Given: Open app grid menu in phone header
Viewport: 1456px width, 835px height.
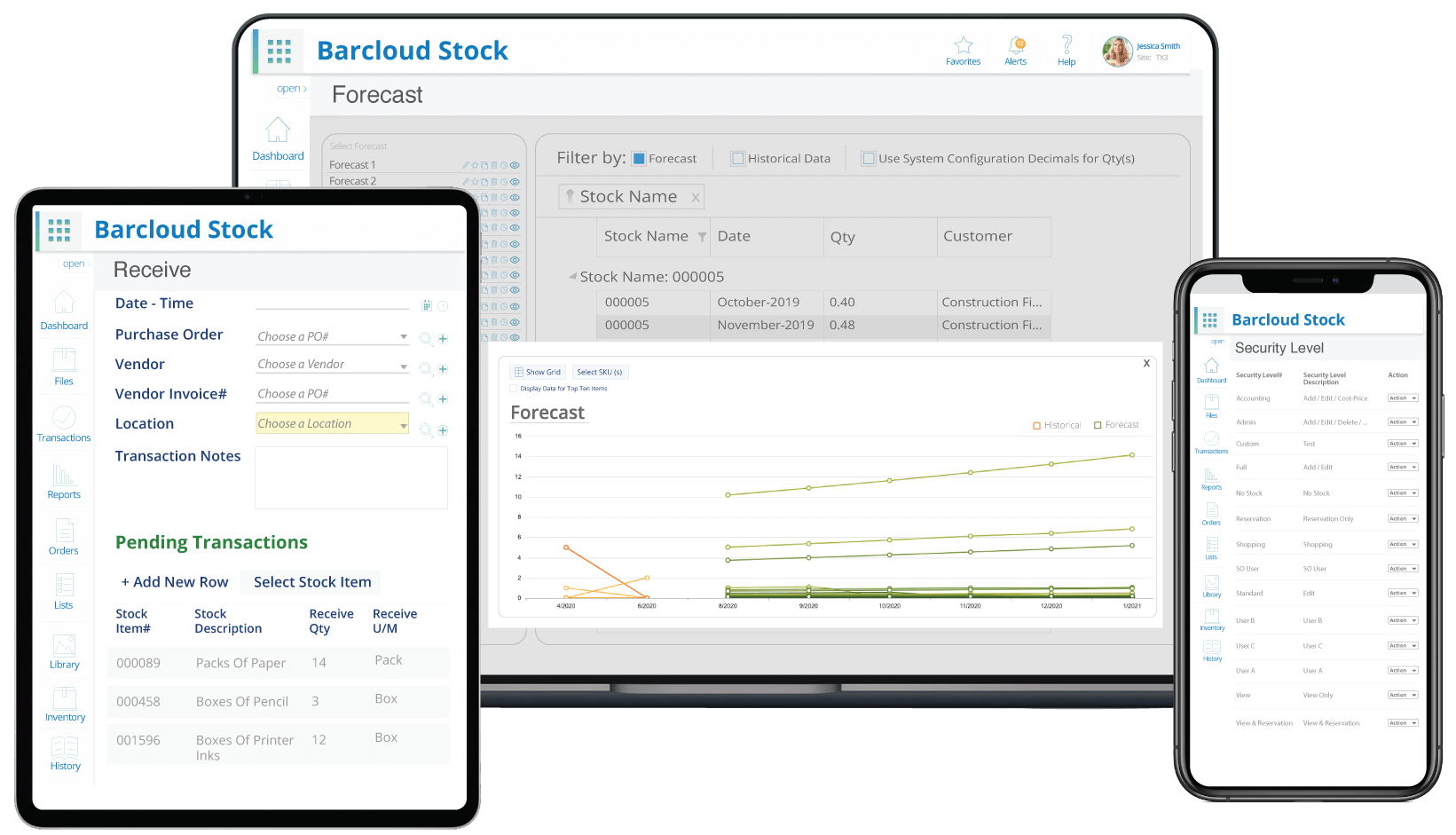Looking at the screenshot, I should coord(1210,319).
